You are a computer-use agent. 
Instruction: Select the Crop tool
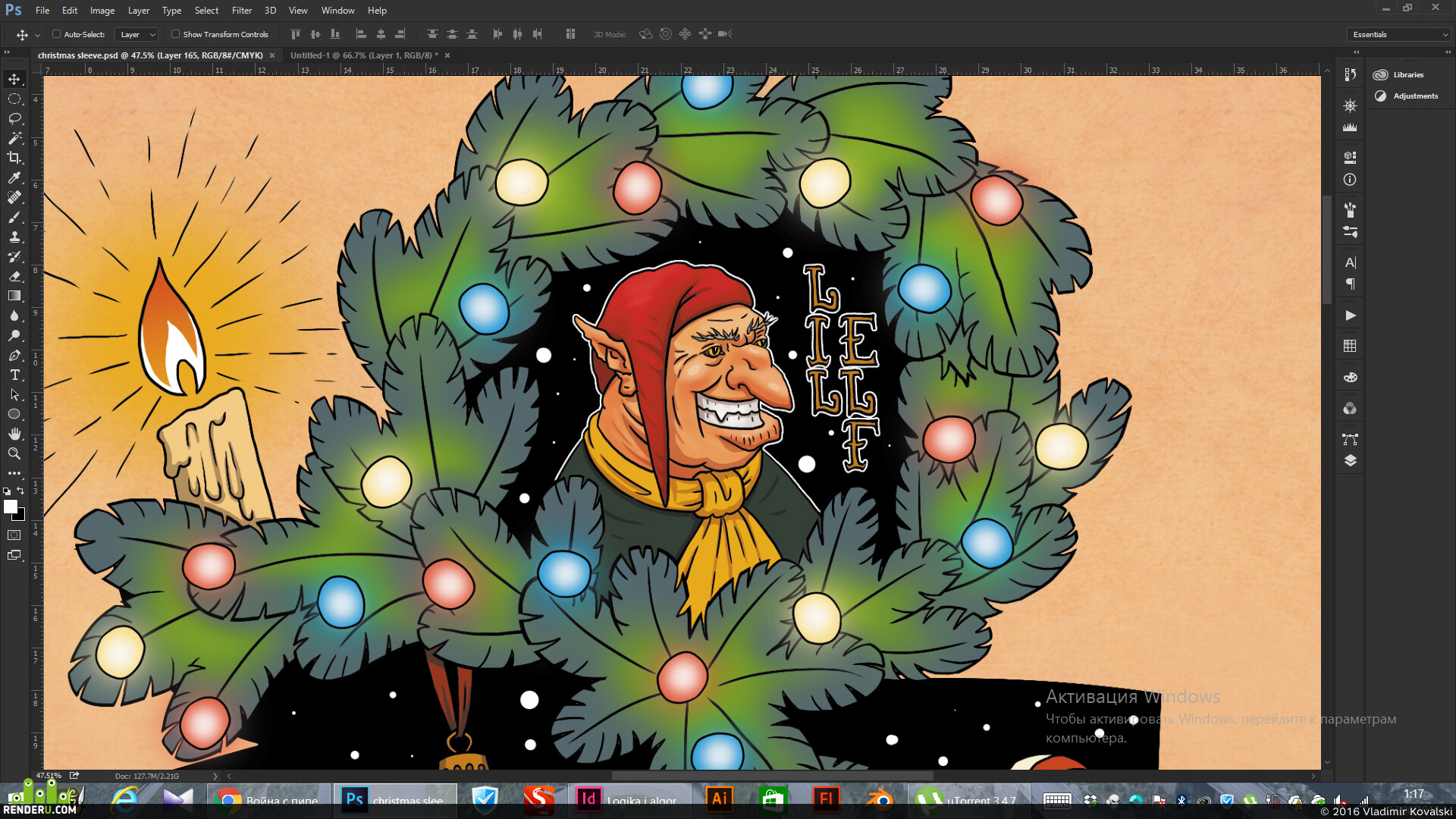coord(14,158)
